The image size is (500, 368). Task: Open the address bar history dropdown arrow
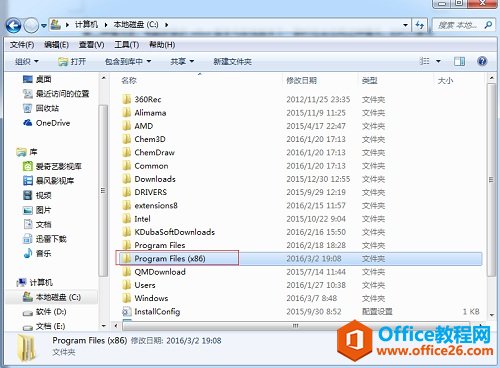(x=405, y=25)
